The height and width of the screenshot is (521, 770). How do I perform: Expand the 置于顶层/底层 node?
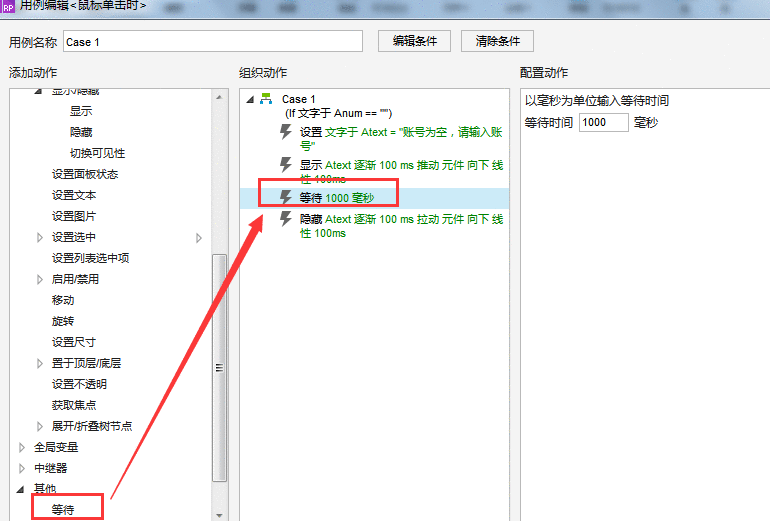click(40, 363)
